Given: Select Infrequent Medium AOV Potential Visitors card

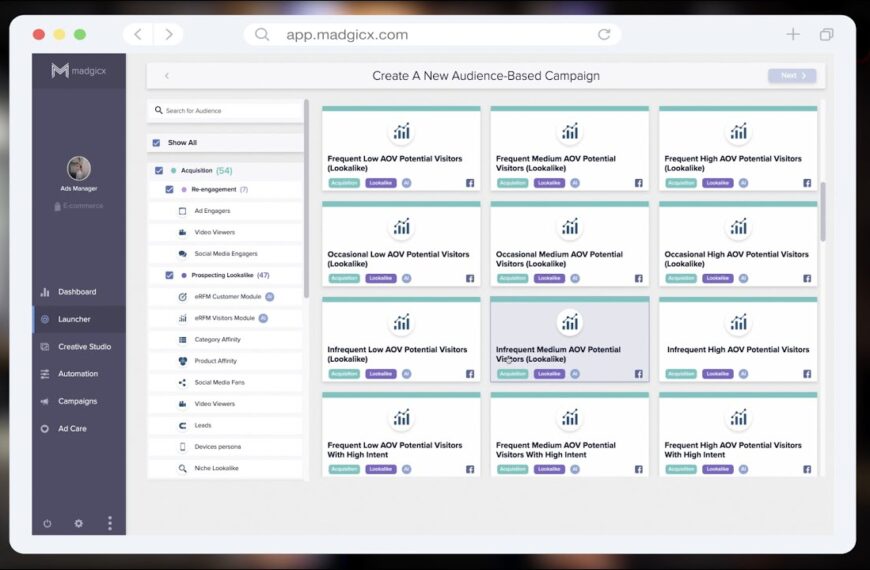Looking at the screenshot, I should 569,340.
